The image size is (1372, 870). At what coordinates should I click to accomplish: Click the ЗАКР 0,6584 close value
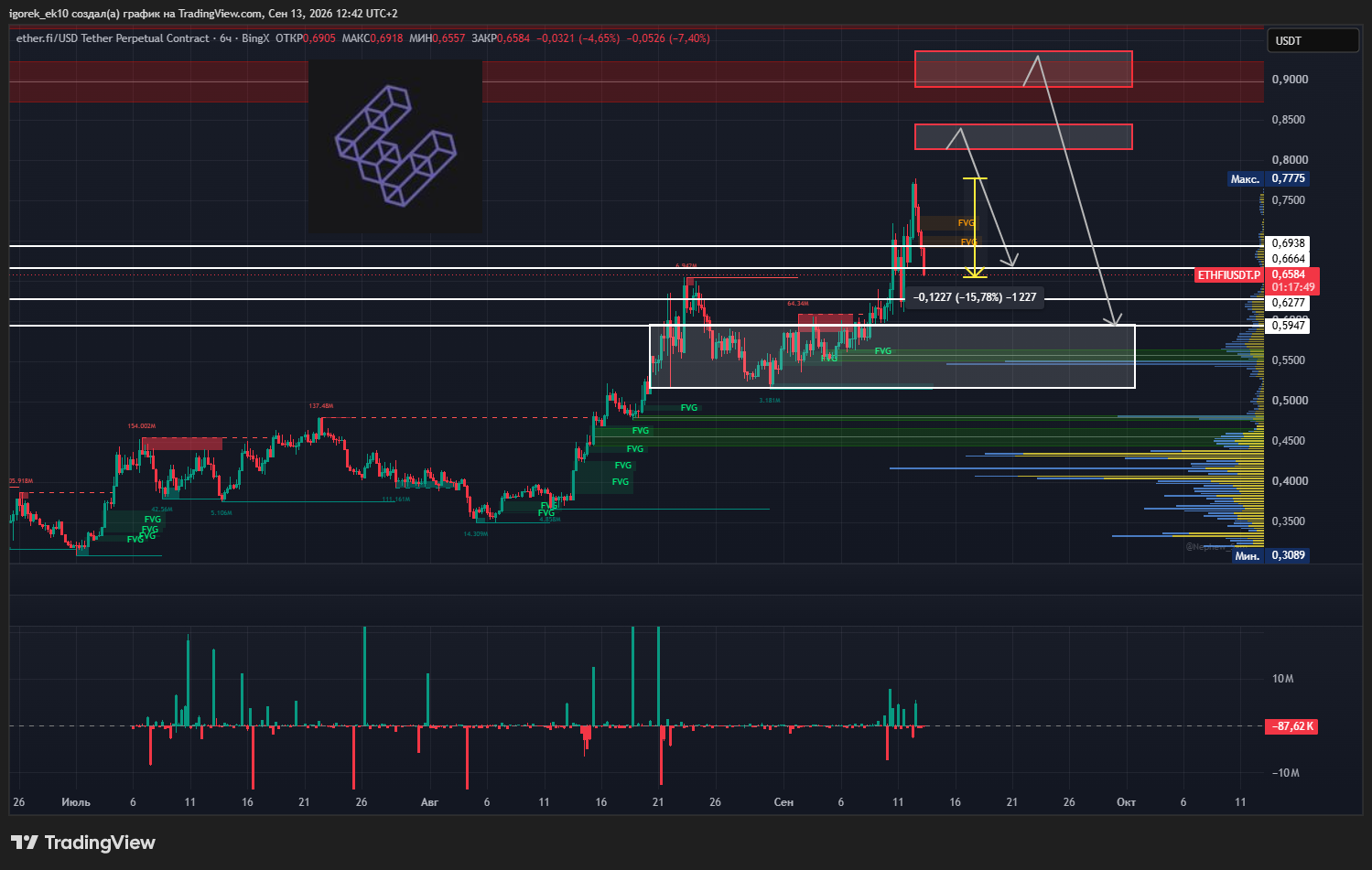point(501,38)
